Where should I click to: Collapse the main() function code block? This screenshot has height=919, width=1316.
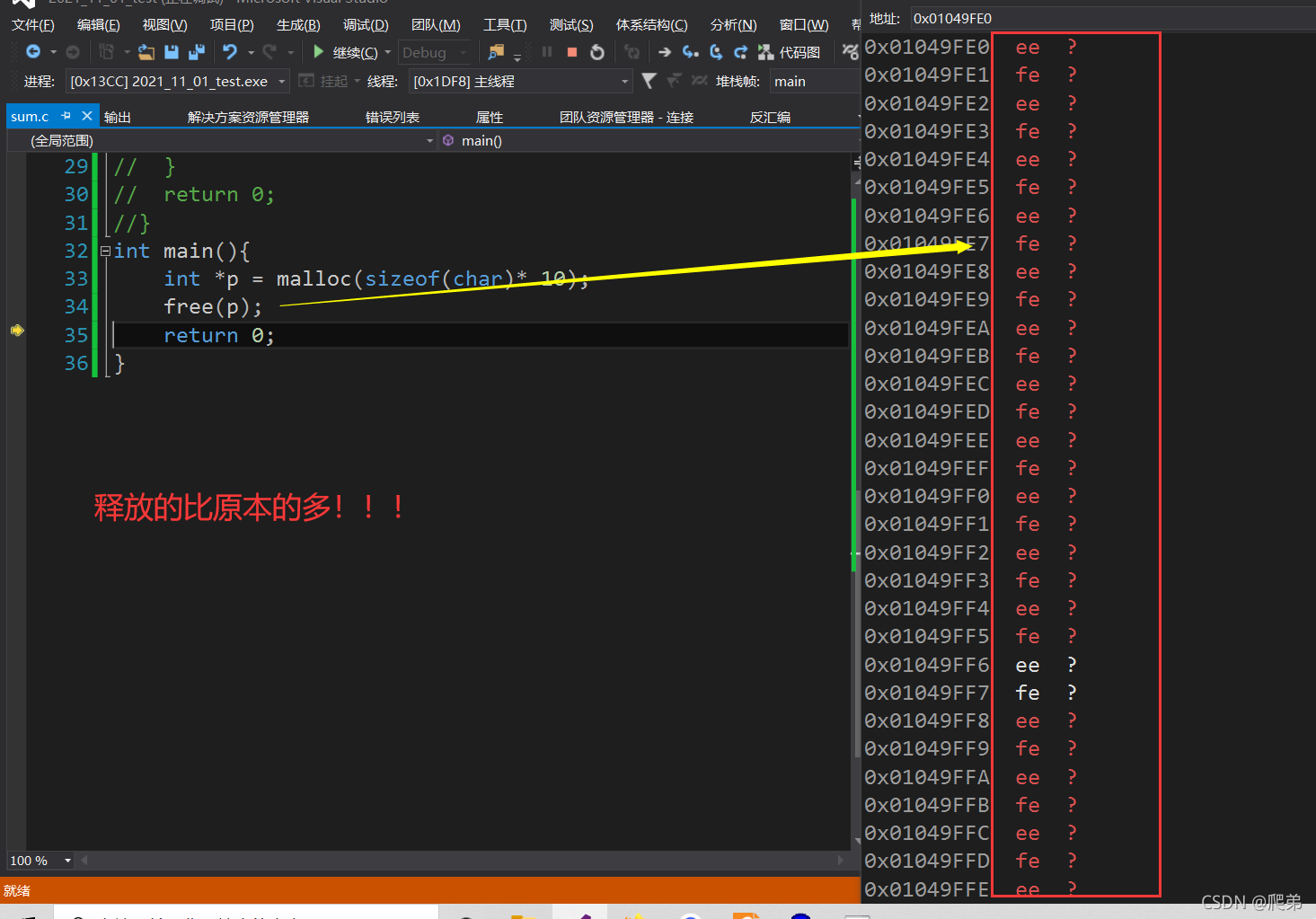click(105, 251)
